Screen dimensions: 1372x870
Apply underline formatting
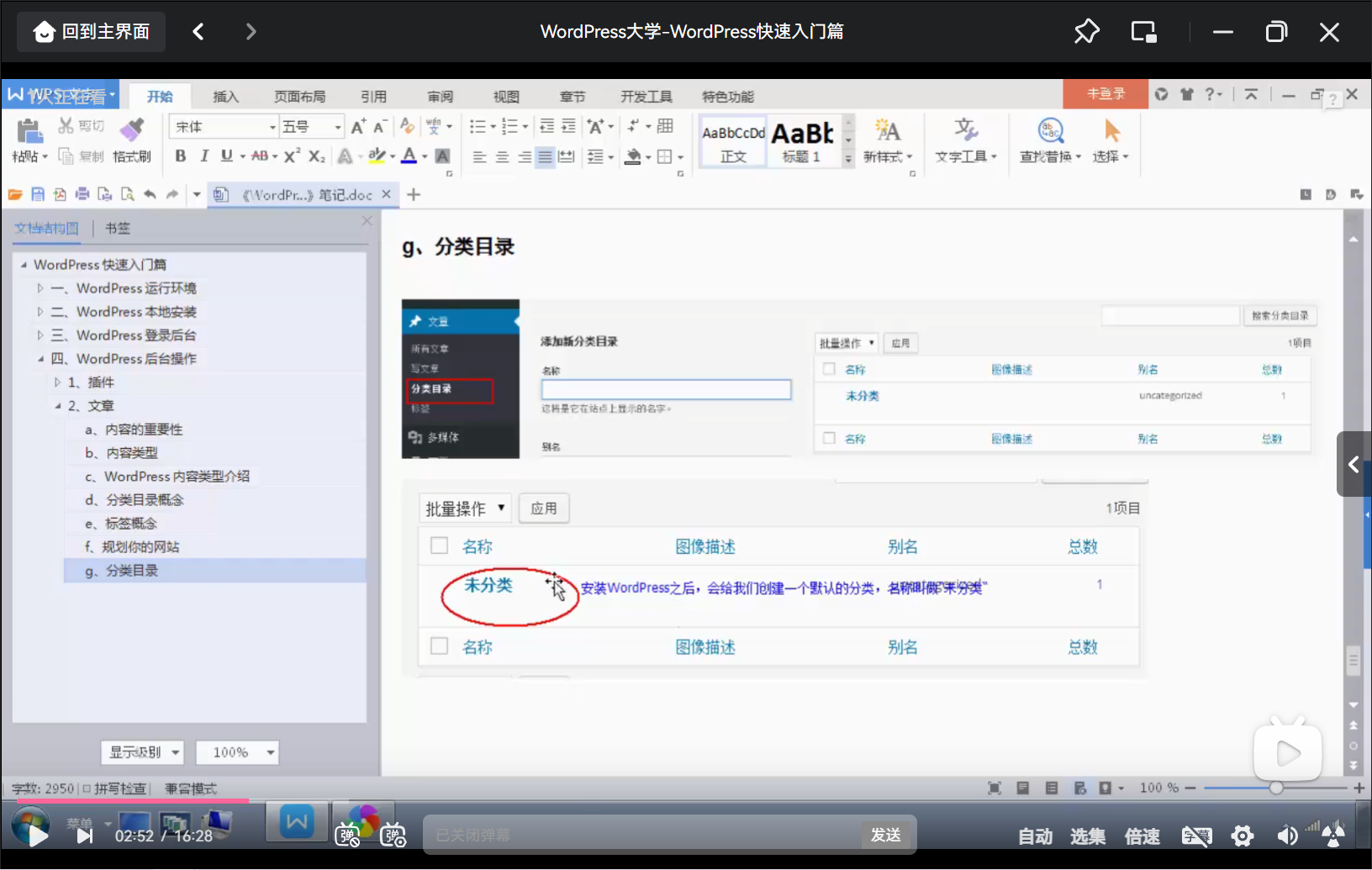pos(226,156)
